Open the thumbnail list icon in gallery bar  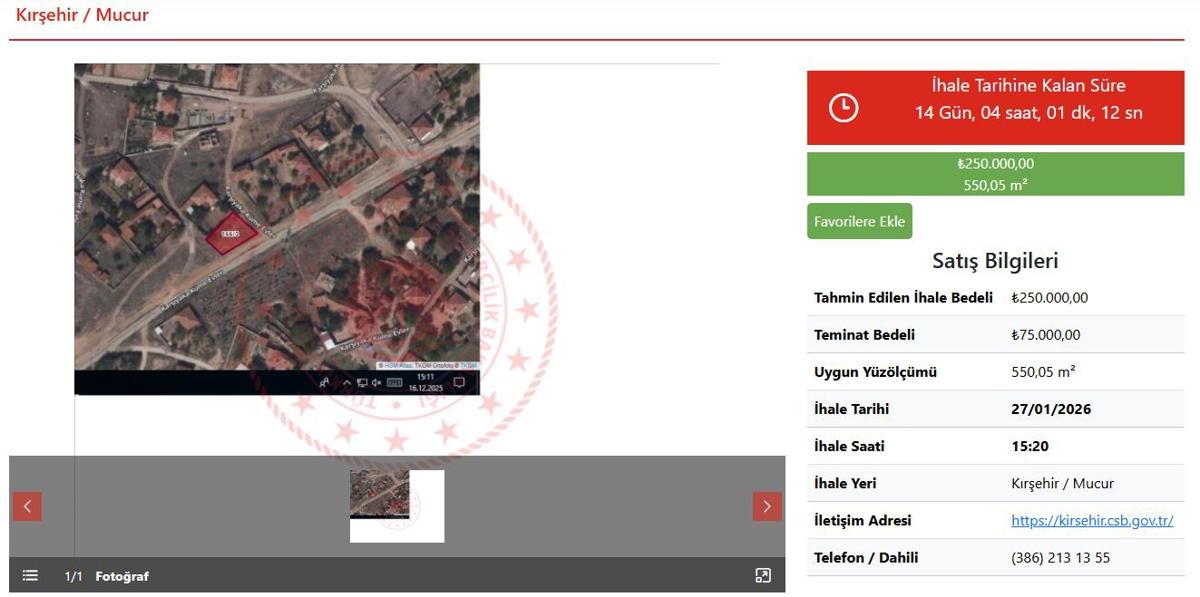[30, 575]
